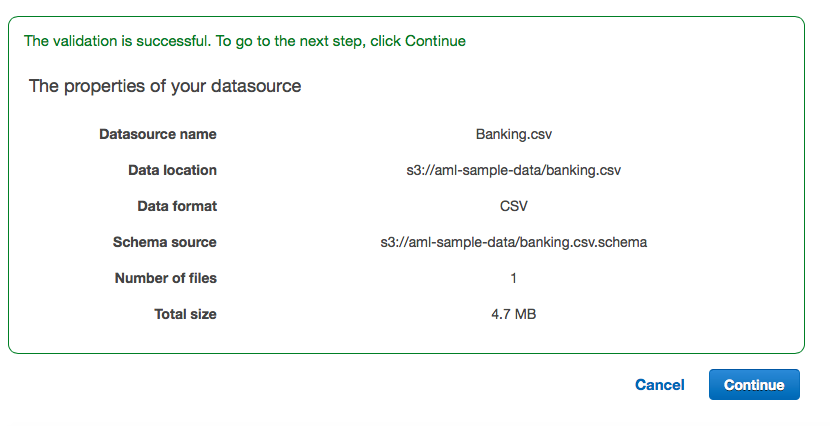Image resolution: width=830 pixels, height=426 pixels.
Task: Click the Datasource name label
Action: point(158,134)
